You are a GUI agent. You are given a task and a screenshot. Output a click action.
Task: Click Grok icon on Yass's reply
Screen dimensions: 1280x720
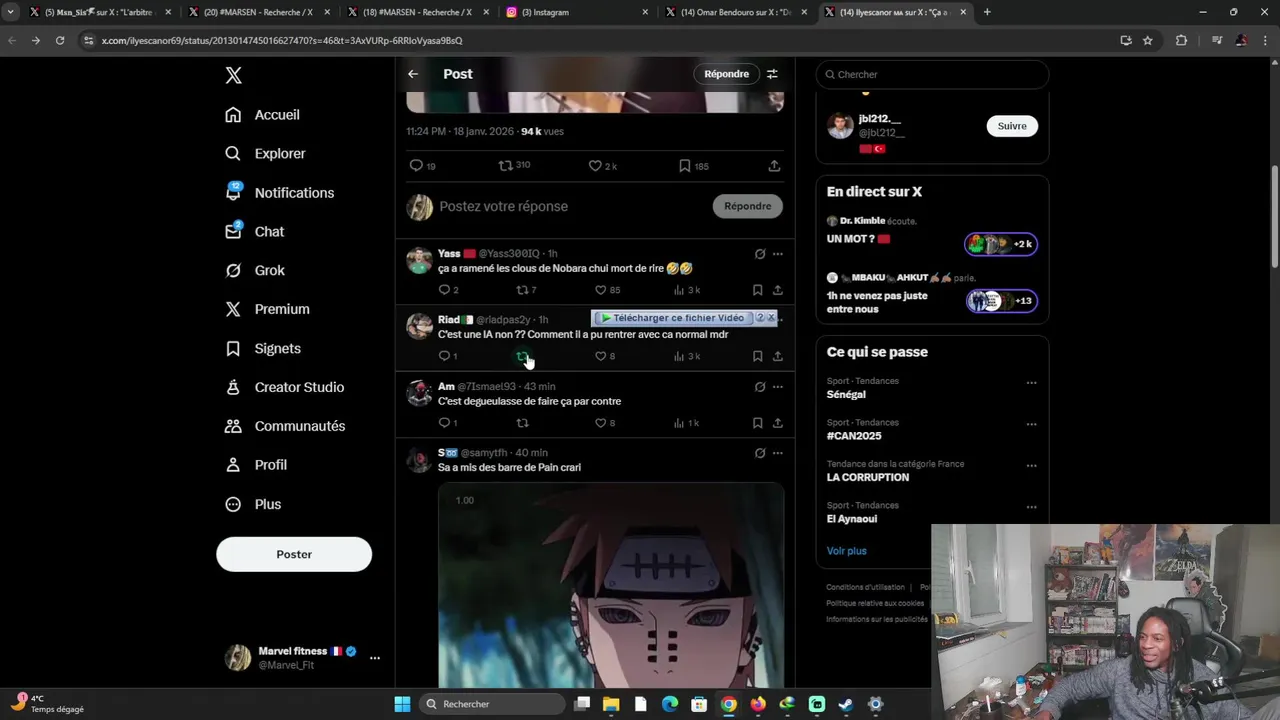click(760, 254)
